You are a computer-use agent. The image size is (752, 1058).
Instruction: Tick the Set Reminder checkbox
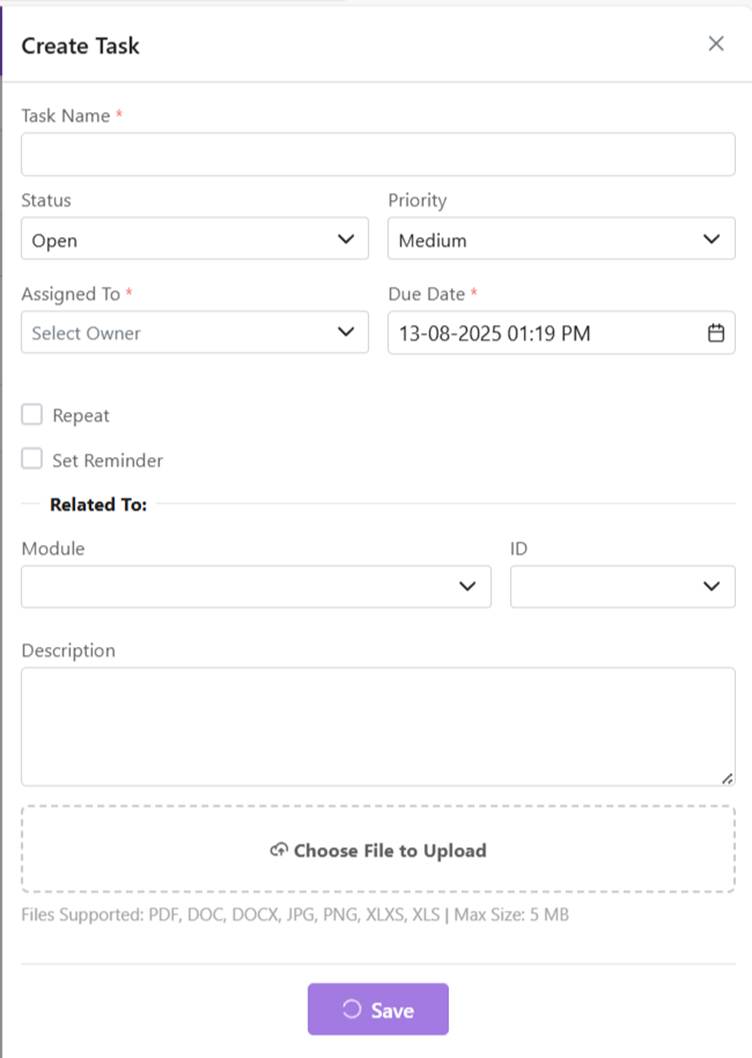point(32,459)
